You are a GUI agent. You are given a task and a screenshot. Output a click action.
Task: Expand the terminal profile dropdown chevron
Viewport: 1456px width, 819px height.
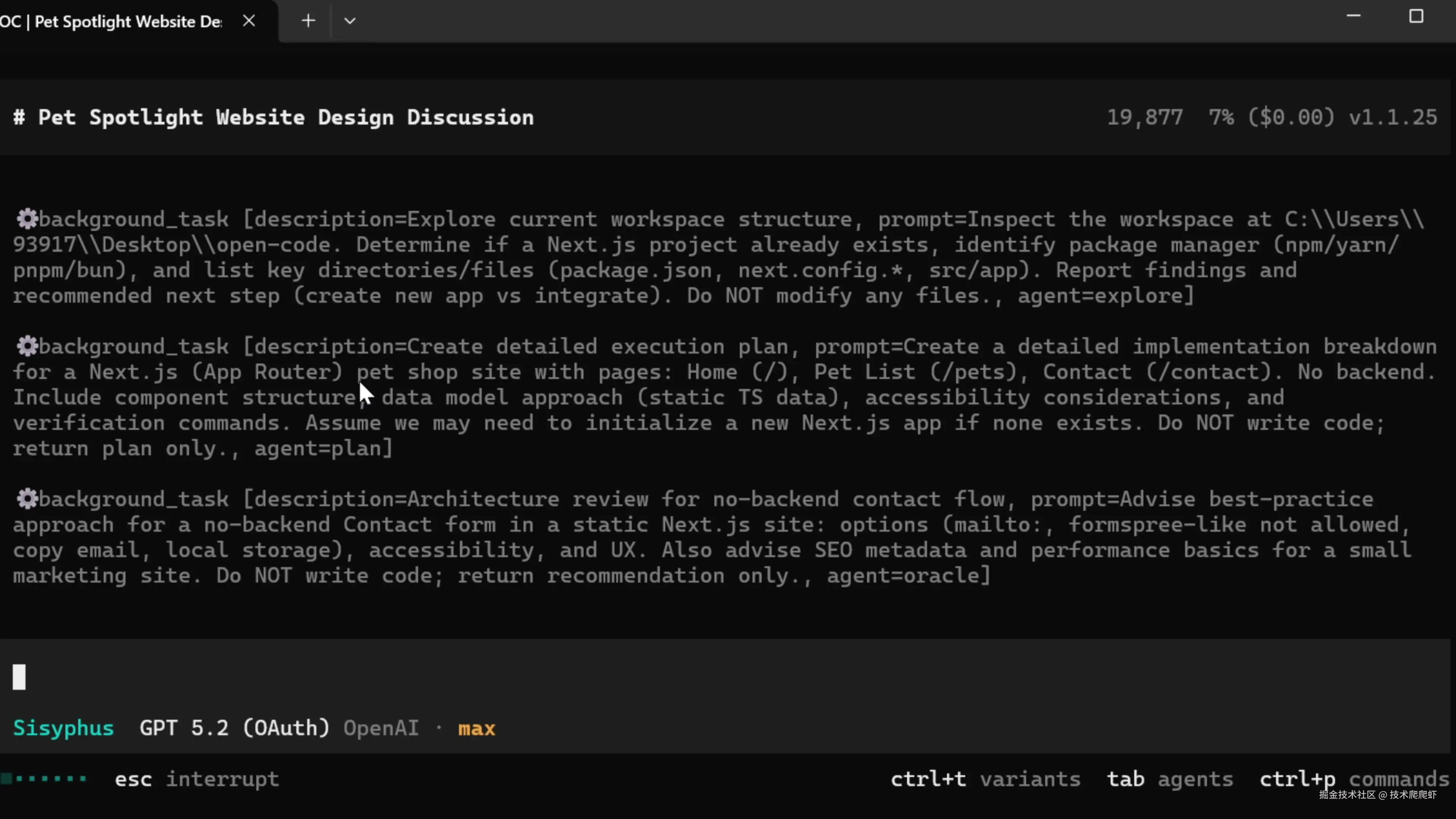(350, 22)
